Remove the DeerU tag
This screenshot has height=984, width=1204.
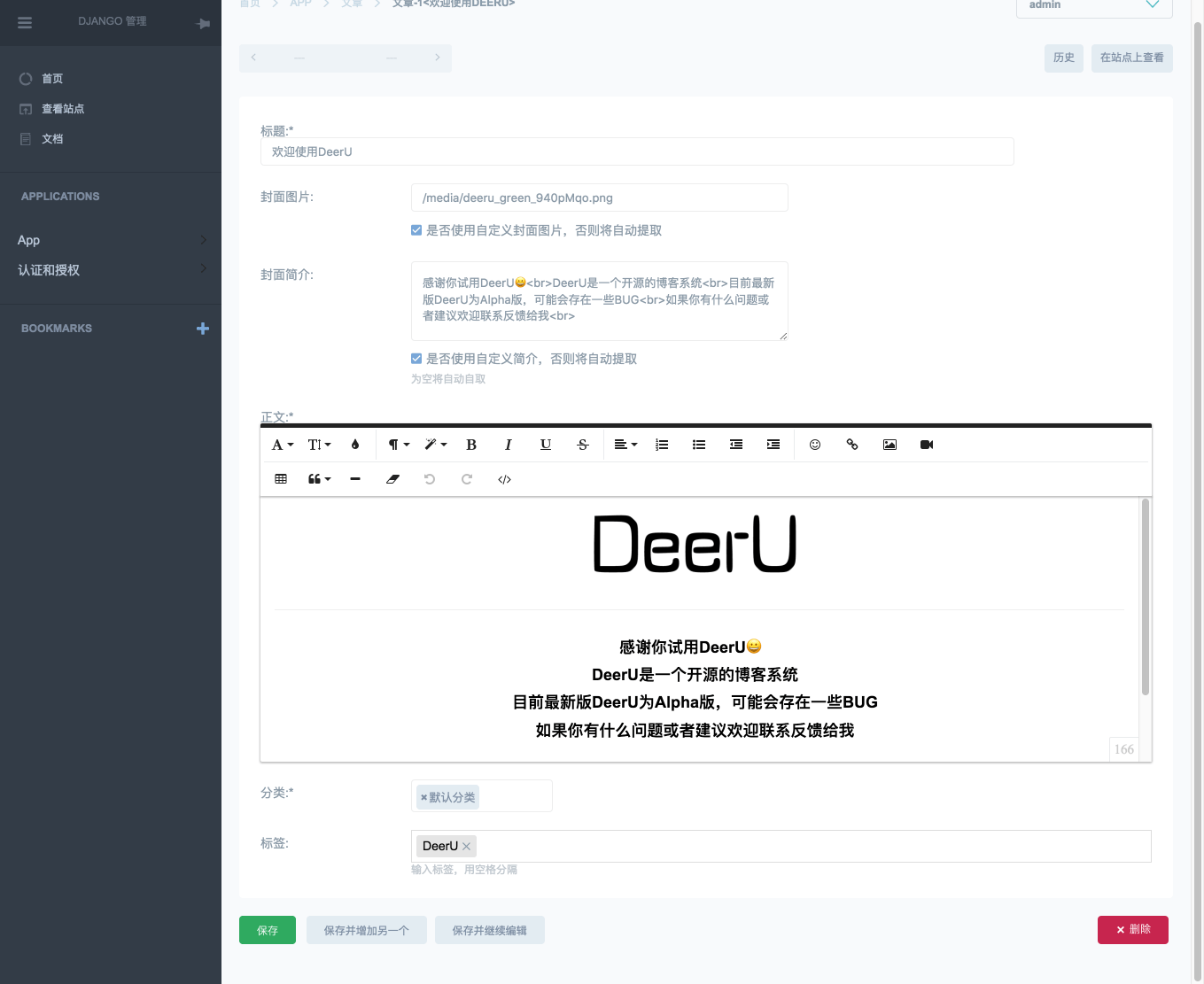pyautogui.click(x=467, y=847)
